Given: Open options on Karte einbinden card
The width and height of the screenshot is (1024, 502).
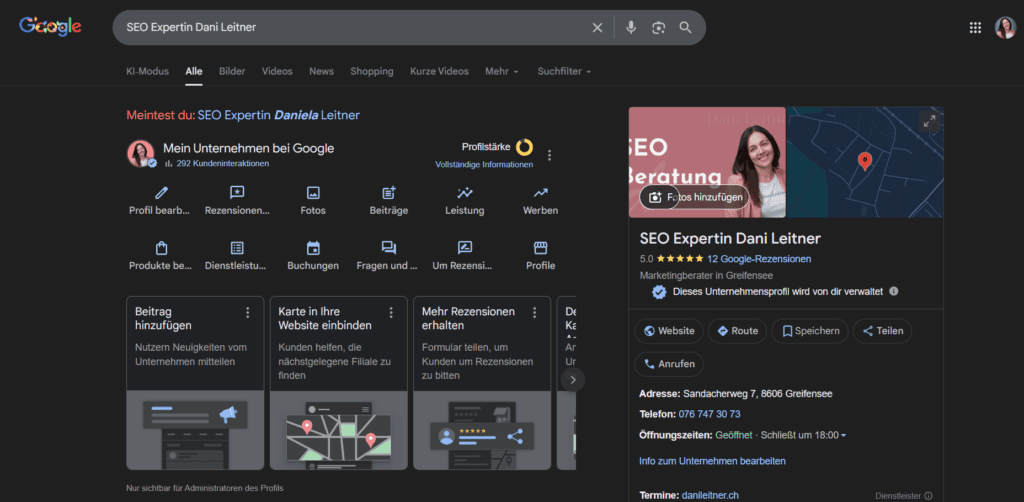Looking at the screenshot, I should [391, 313].
